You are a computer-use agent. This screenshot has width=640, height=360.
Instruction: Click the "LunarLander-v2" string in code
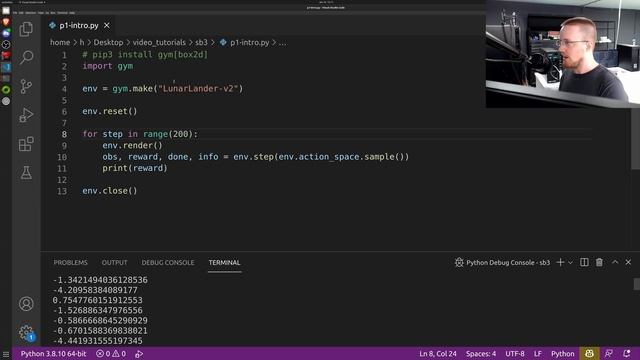click(x=198, y=89)
